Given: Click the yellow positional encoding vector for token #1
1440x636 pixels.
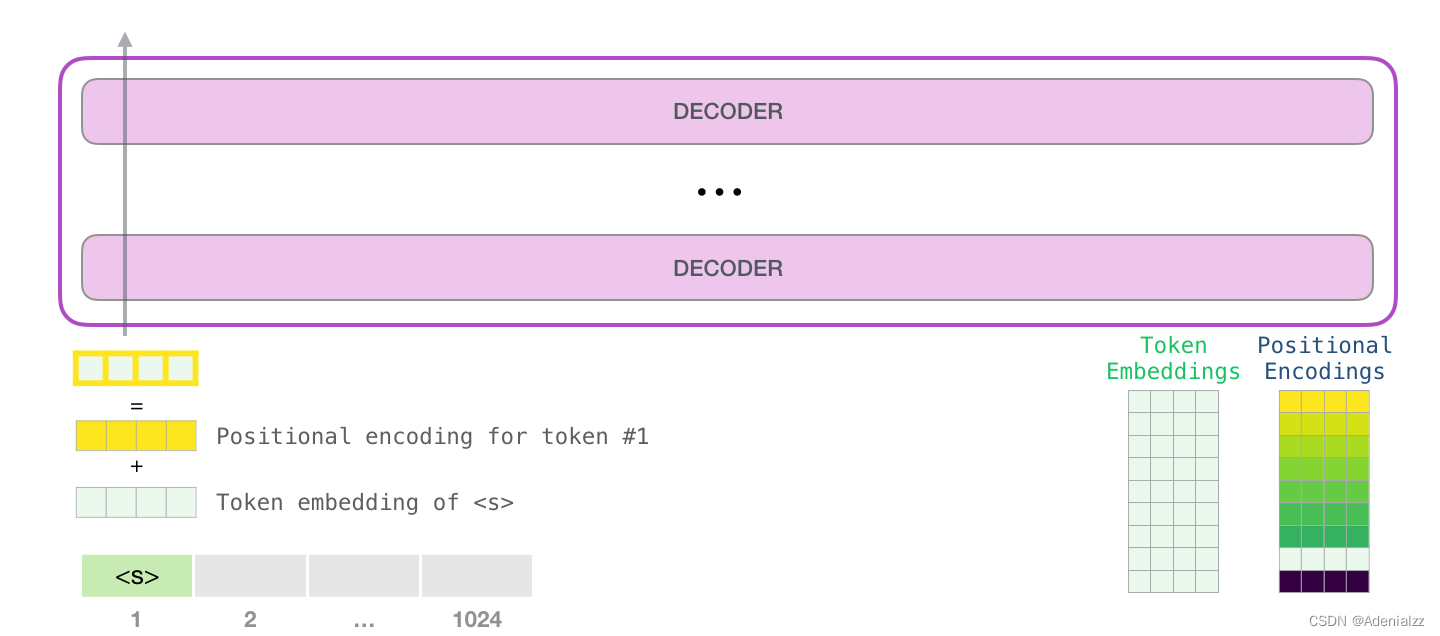Looking at the screenshot, I should (x=136, y=436).
